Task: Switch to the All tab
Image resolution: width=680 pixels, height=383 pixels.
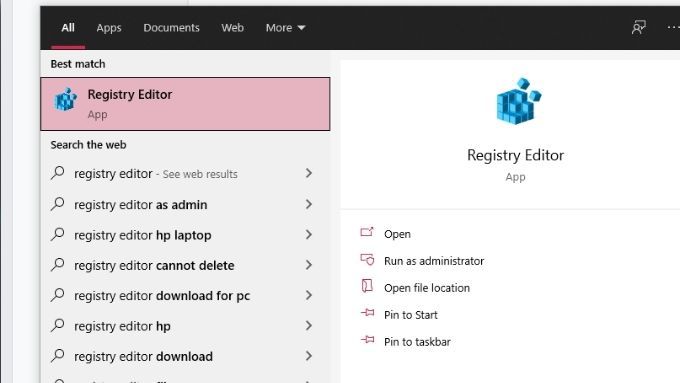Action: pos(68,28)
